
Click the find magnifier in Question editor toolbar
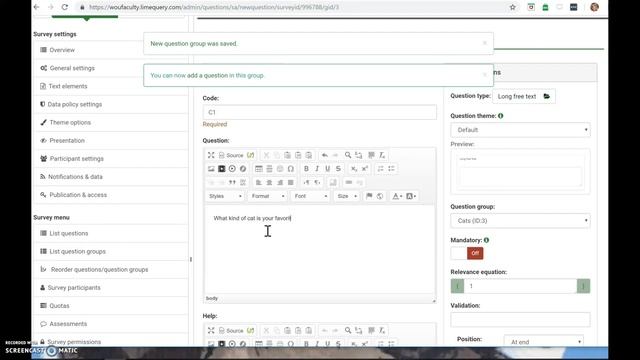coord(348,155)
